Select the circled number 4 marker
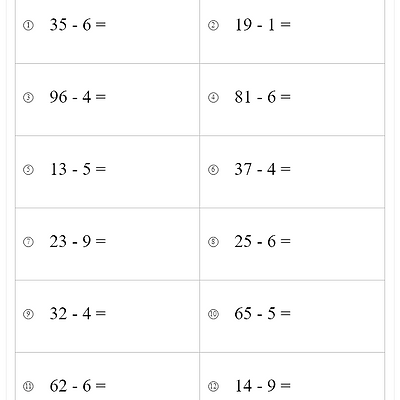 [x=213, y=97]
